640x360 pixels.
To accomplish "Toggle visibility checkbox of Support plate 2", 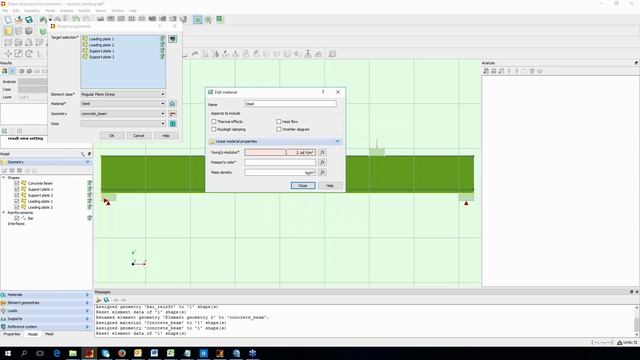I will click(x=17, y=195).
